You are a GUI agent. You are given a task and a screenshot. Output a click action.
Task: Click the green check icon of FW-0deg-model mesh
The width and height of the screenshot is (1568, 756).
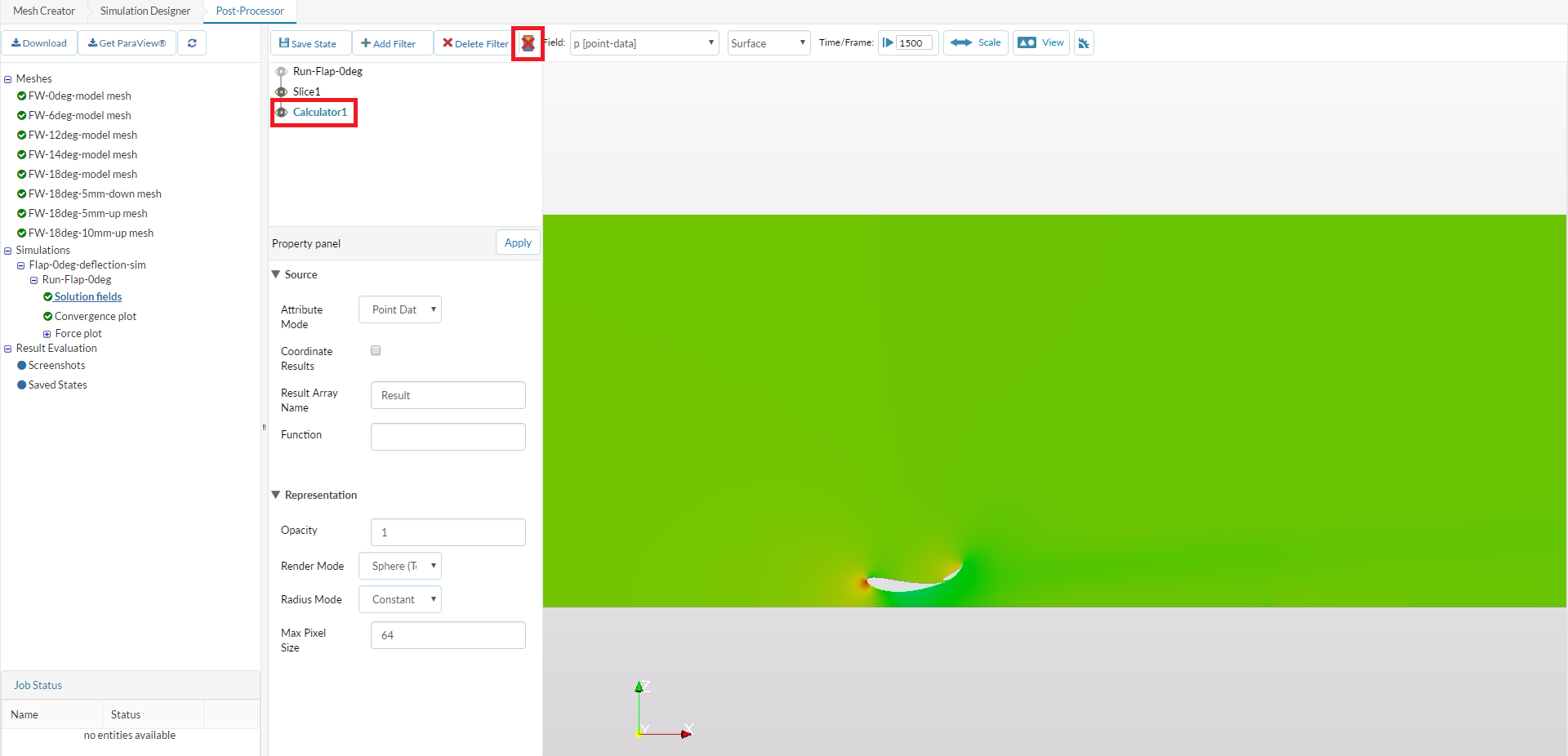click(21, 96)
